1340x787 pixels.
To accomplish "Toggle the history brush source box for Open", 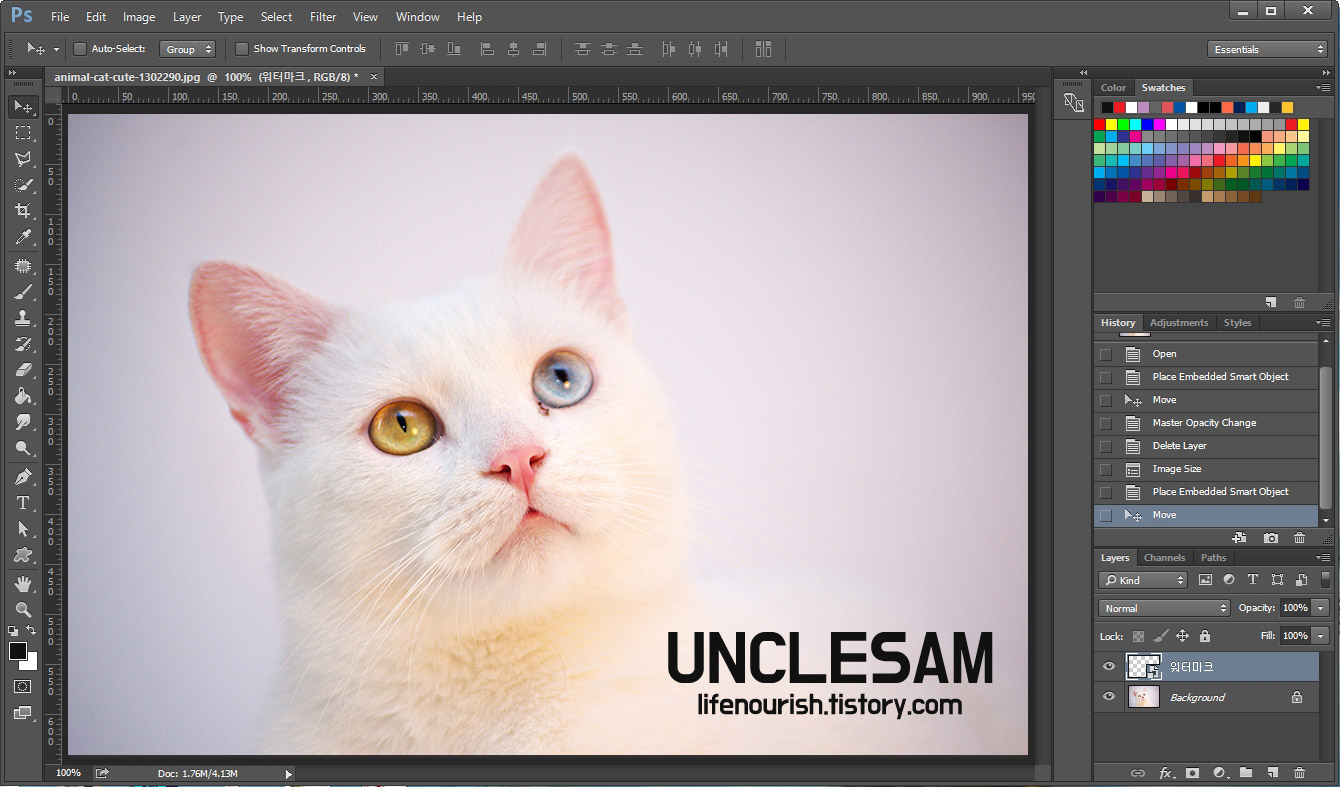I will (1105, 354).
